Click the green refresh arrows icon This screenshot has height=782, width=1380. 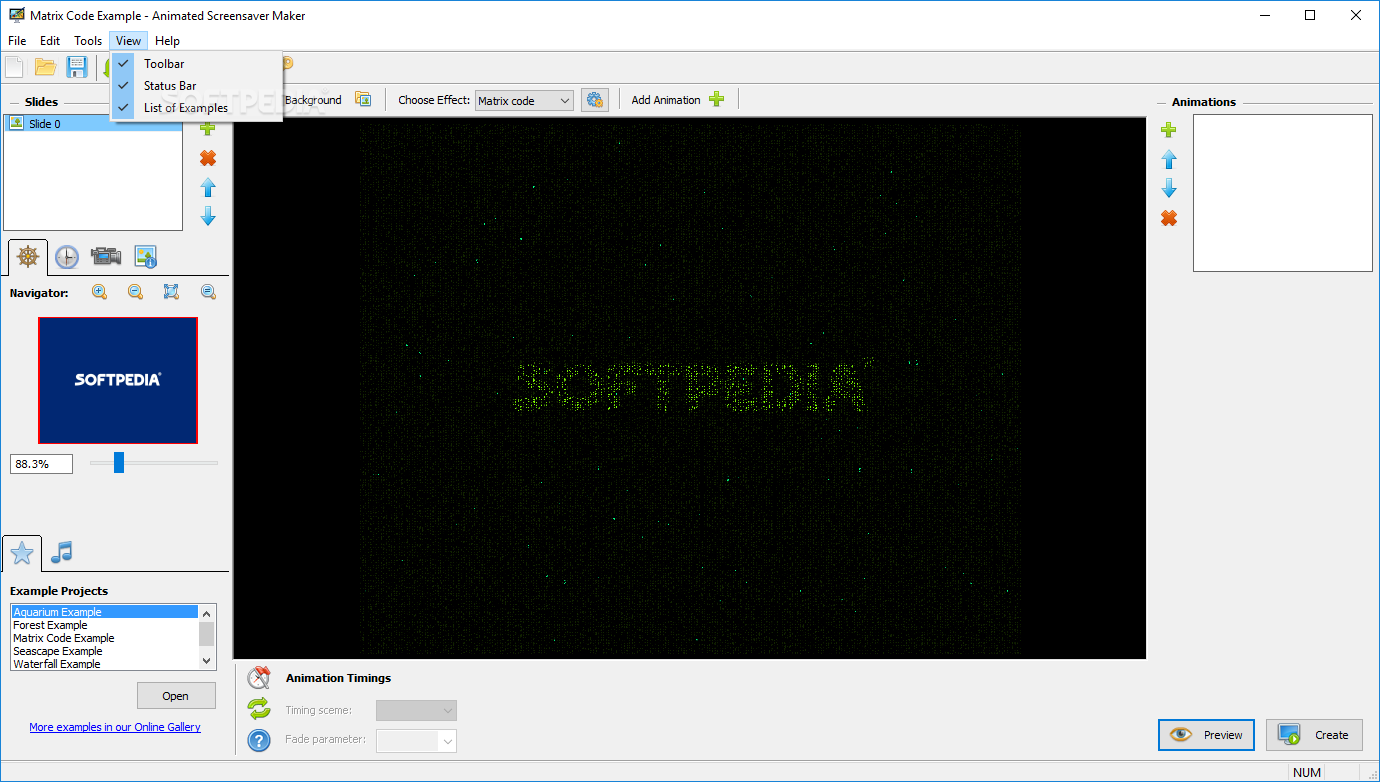(259, 709)
